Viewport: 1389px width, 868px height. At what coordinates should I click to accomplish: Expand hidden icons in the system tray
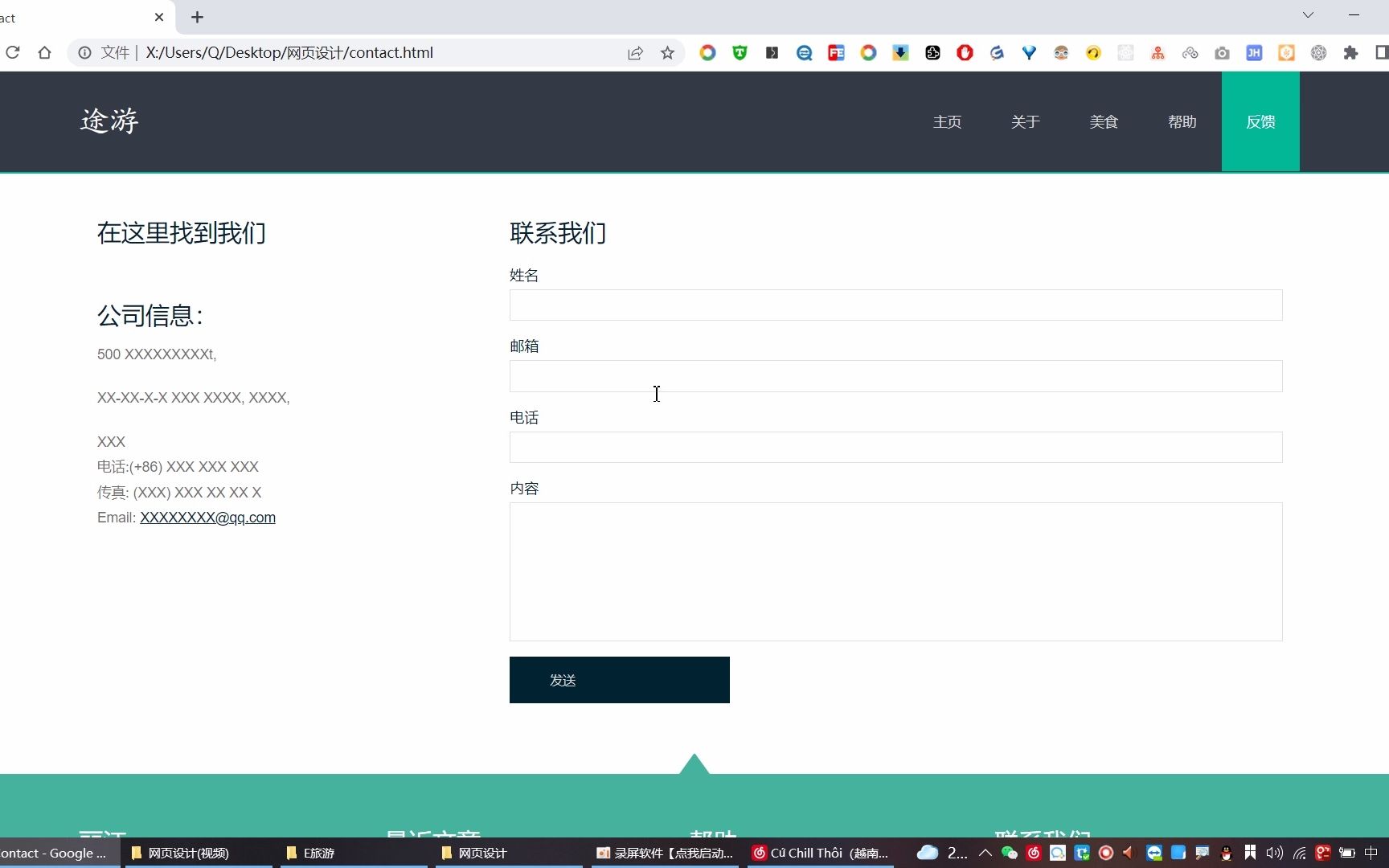(x=985, y=853)
